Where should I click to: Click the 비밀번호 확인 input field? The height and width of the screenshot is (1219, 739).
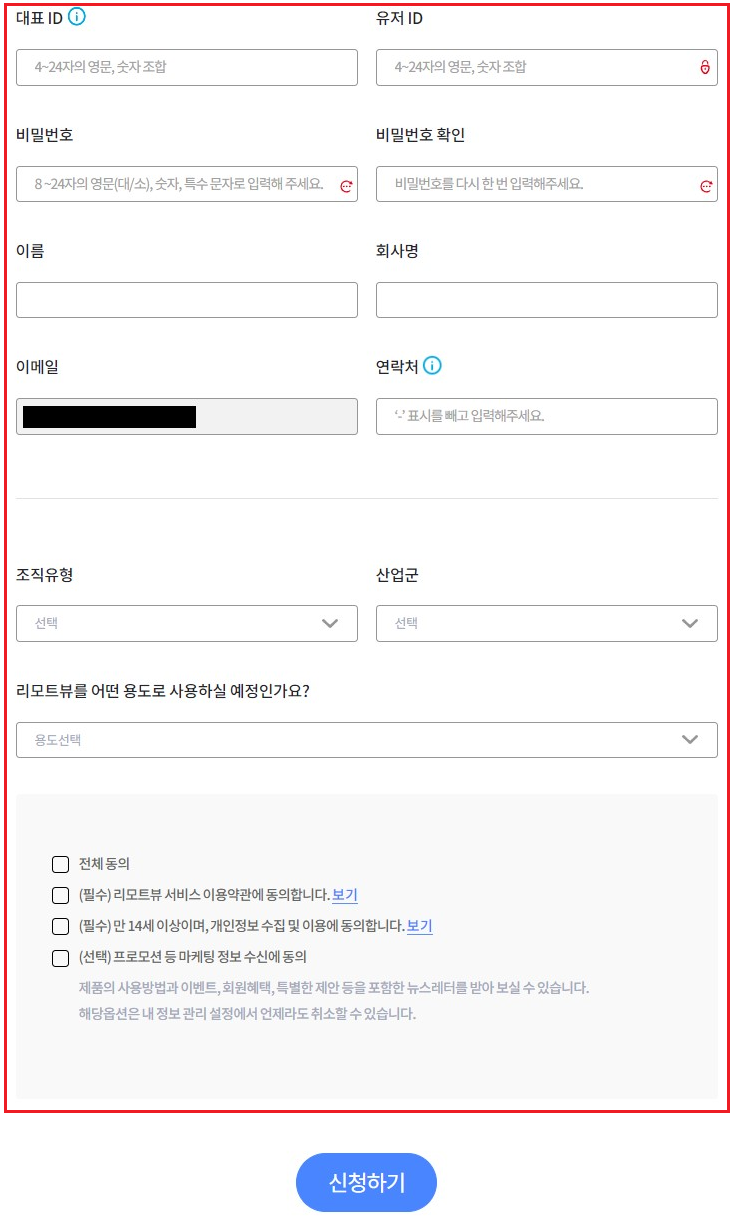(547, 184)
